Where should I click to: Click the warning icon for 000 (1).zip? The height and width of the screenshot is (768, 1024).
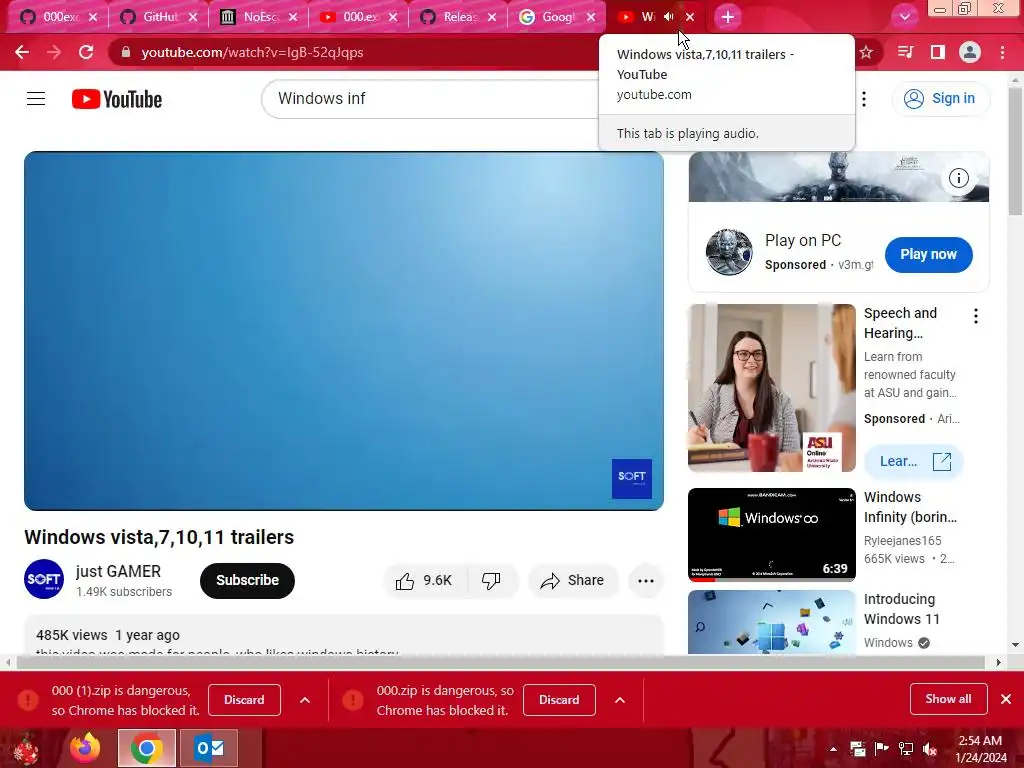coord(28,700)
